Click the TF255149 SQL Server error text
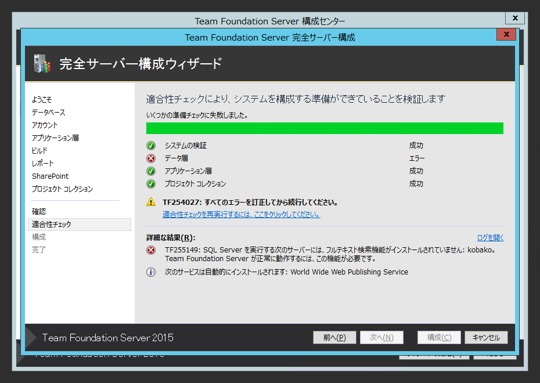This screenshot has height=383, width=540. (330, 254)
